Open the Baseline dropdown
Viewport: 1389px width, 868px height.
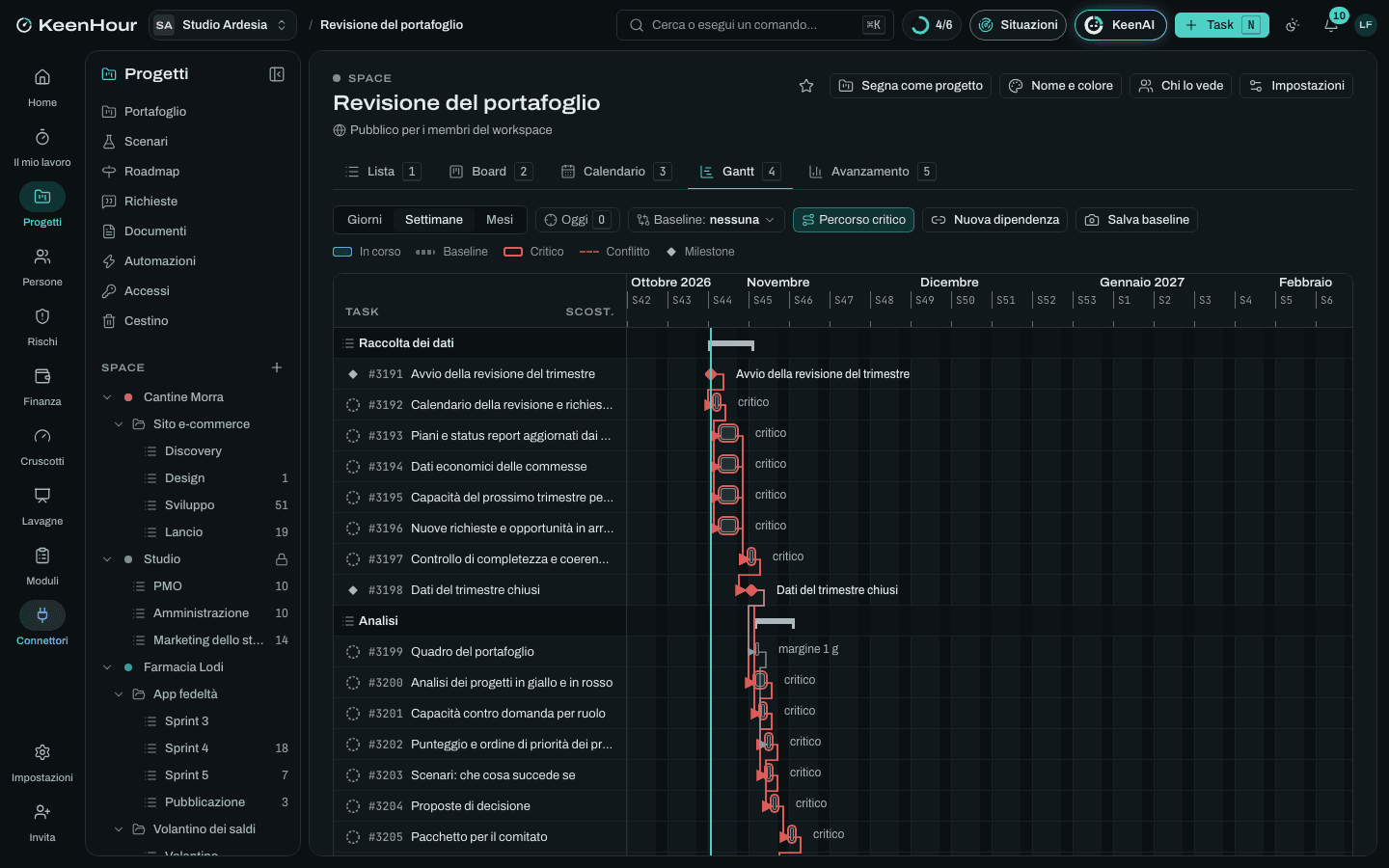[706, 220]
